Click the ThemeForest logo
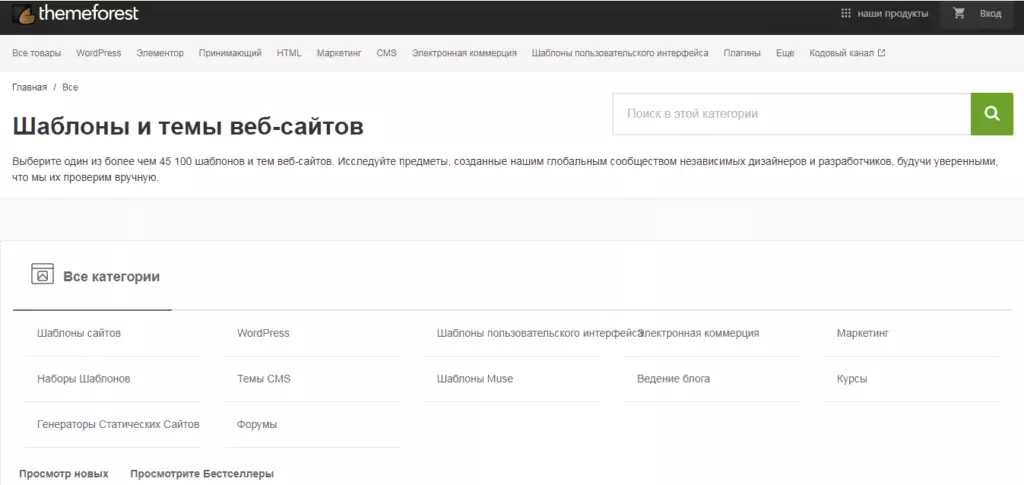Image resolution: width=1024 pixels, height=485 pixels. pos(76,14)
